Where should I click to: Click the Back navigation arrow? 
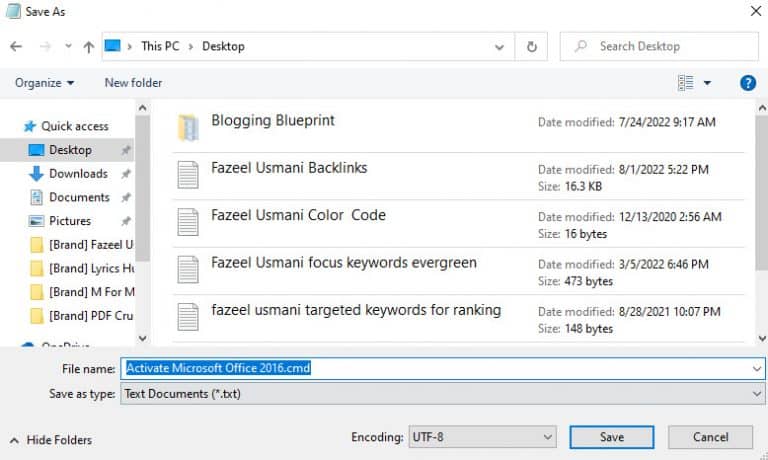click(16, 46)
